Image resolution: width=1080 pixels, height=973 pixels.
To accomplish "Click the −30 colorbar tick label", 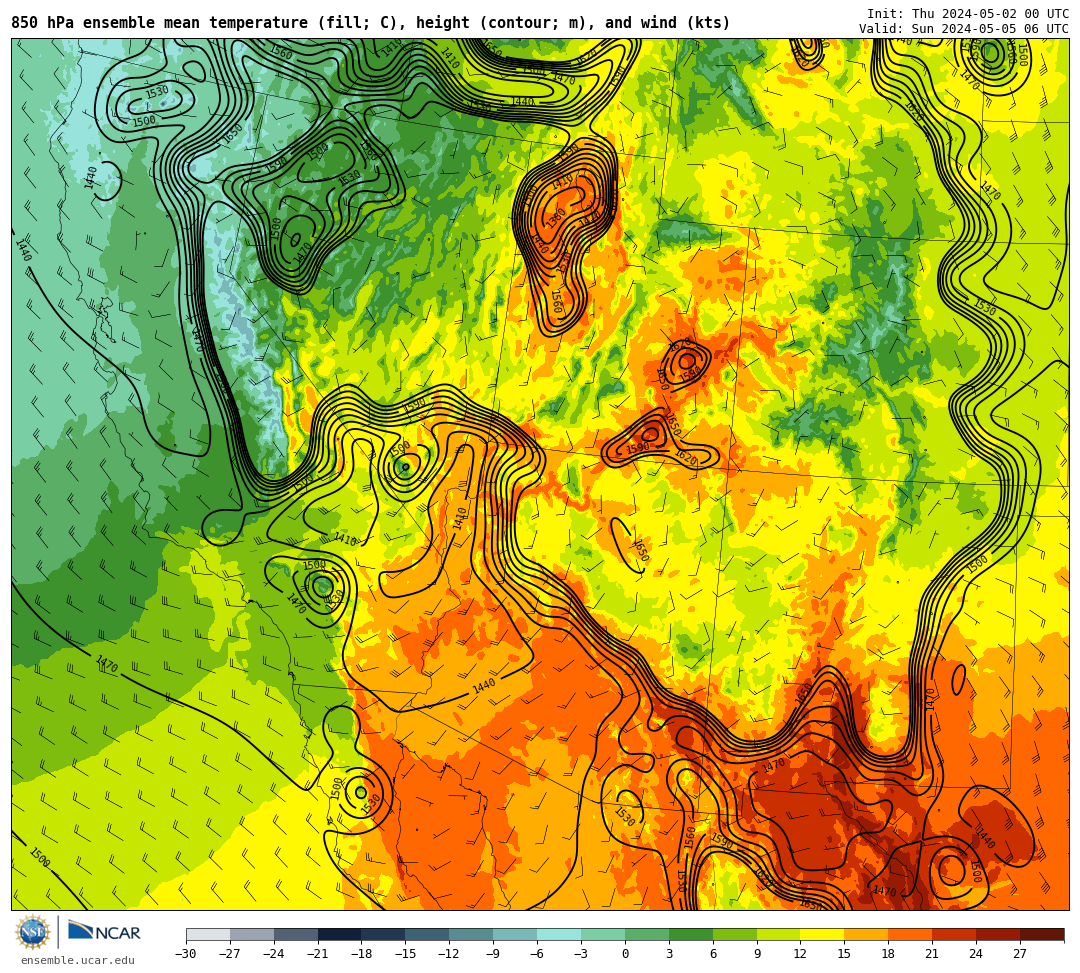I will [x=186, y=954].
